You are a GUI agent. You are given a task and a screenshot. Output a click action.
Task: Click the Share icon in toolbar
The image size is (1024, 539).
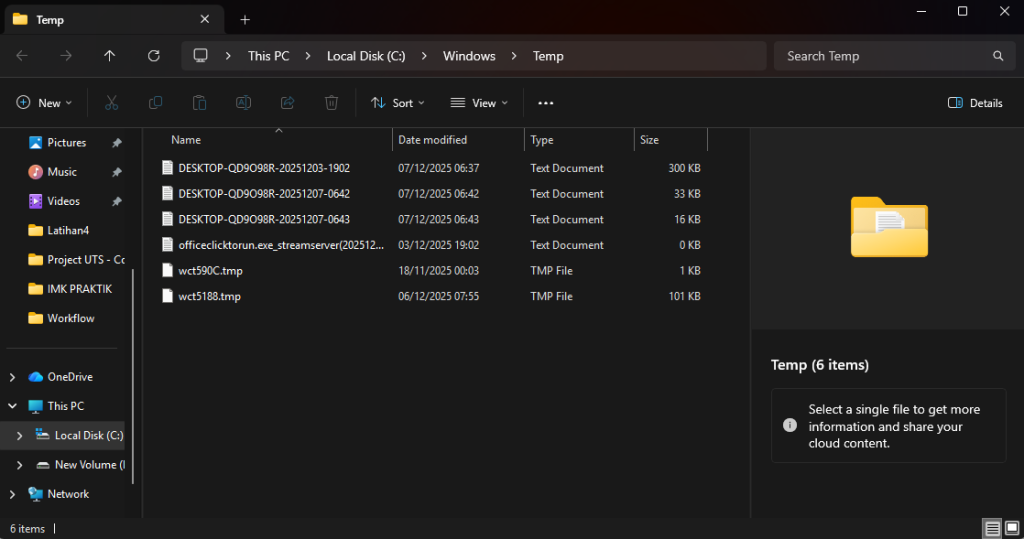point(287,103)
